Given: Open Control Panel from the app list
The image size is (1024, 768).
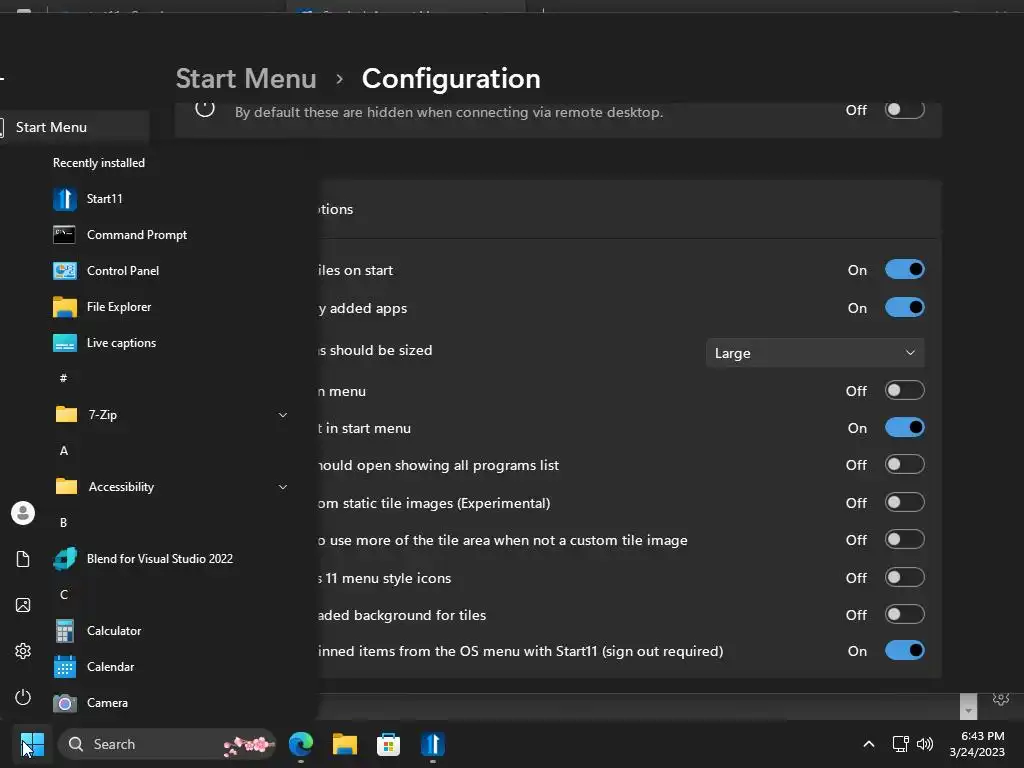Looking at the screenshot, I should (x=122, y=271).
